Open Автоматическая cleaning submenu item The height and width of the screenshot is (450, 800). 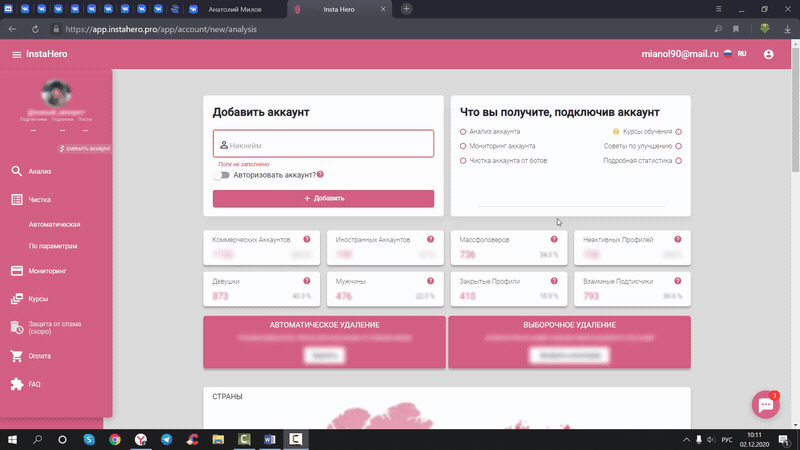click(55, 224)
